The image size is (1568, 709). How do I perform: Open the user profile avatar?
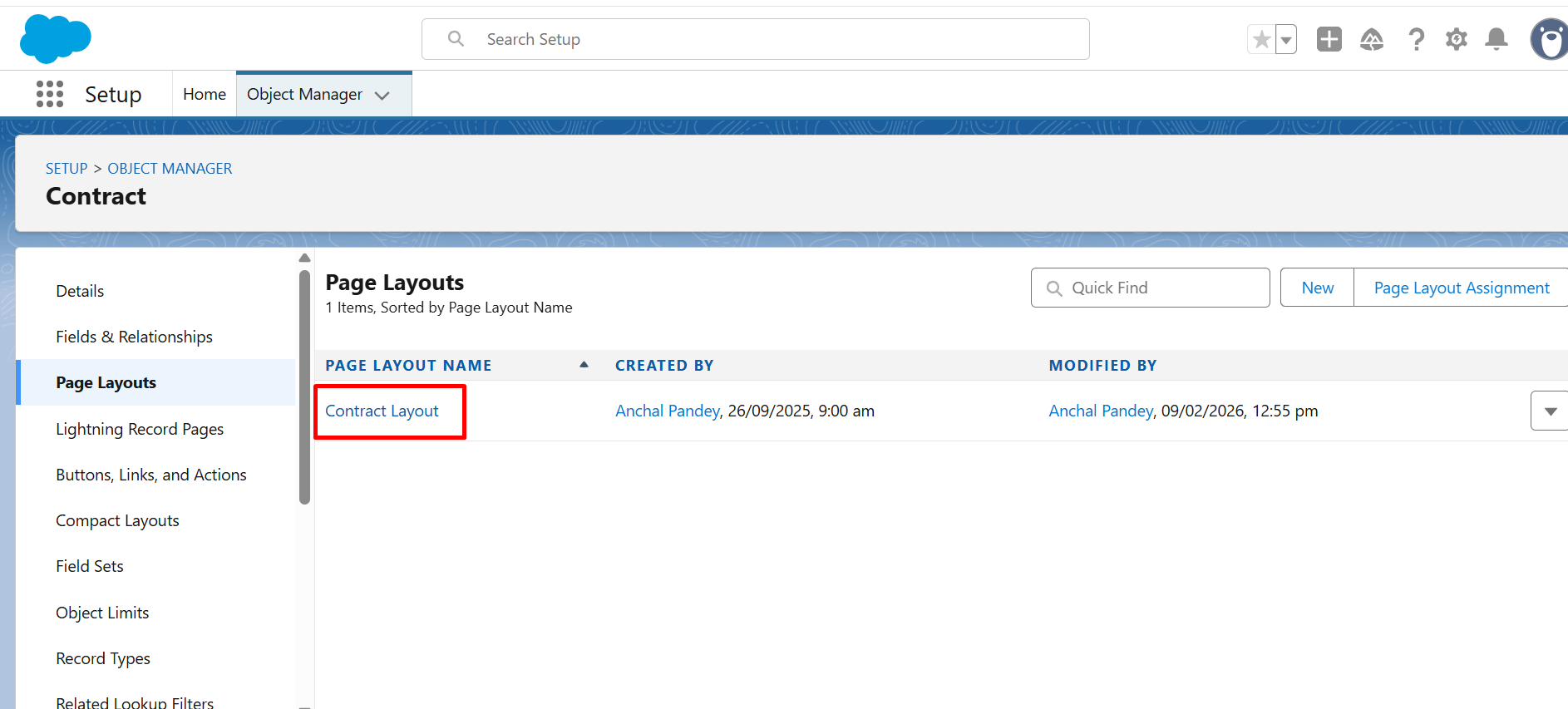[x=1549, y=39]
